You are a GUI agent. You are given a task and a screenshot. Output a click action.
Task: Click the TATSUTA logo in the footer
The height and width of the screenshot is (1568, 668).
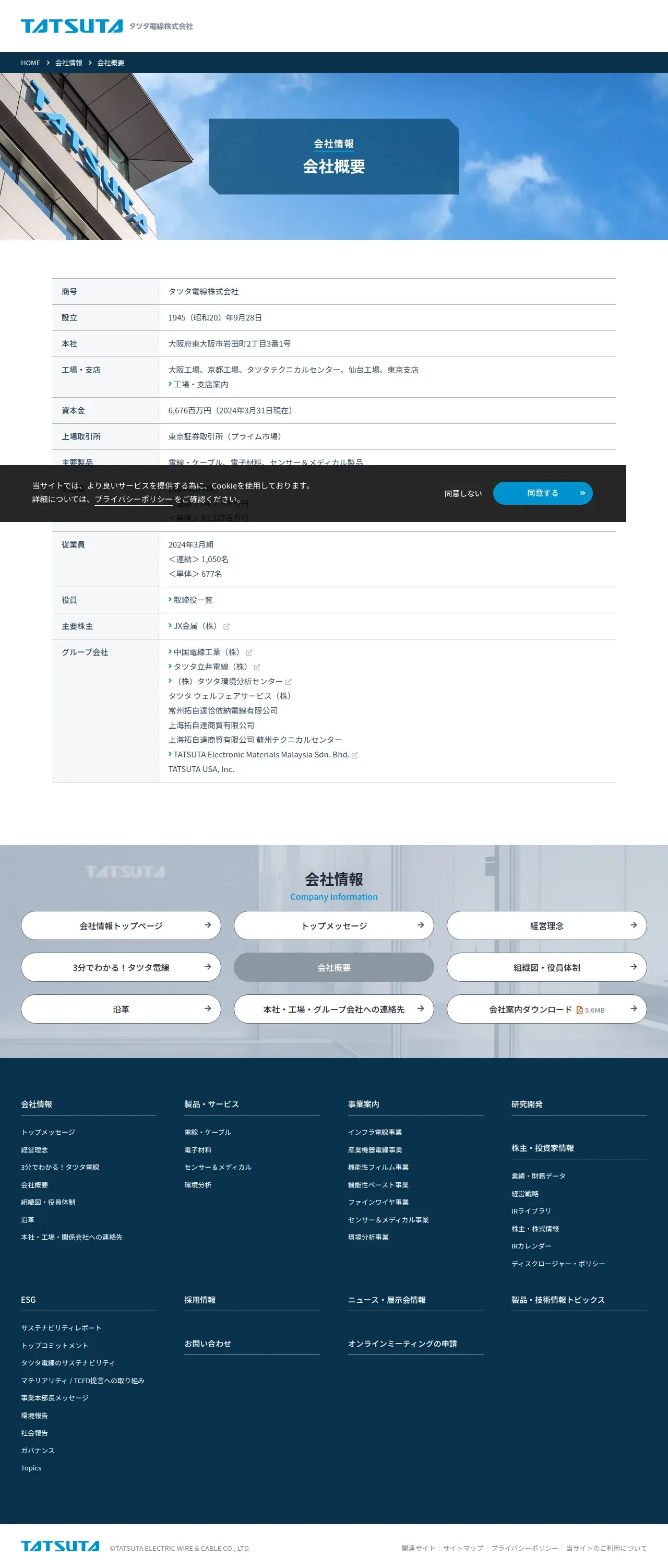pyautogui.click(x=59, y=1546)
